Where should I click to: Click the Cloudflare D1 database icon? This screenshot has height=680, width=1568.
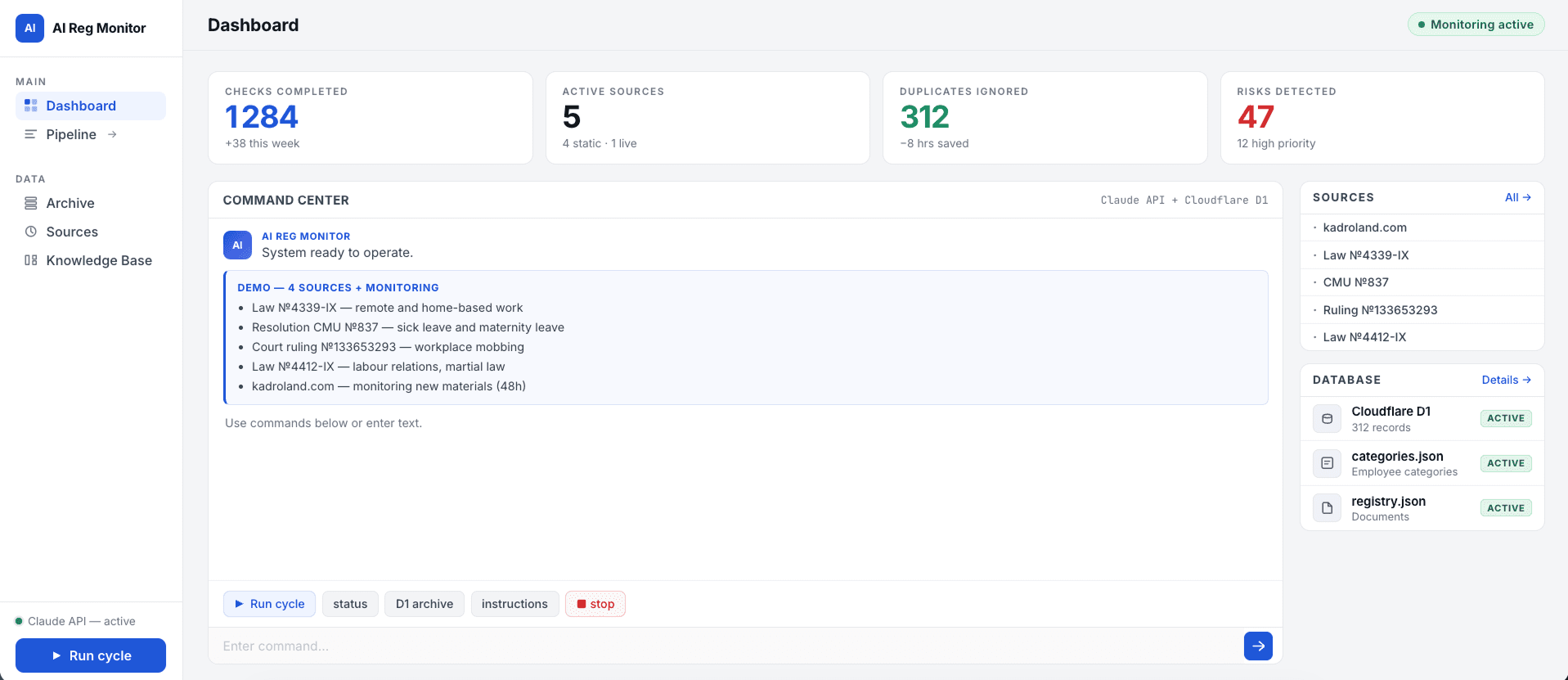(1327, 418)
